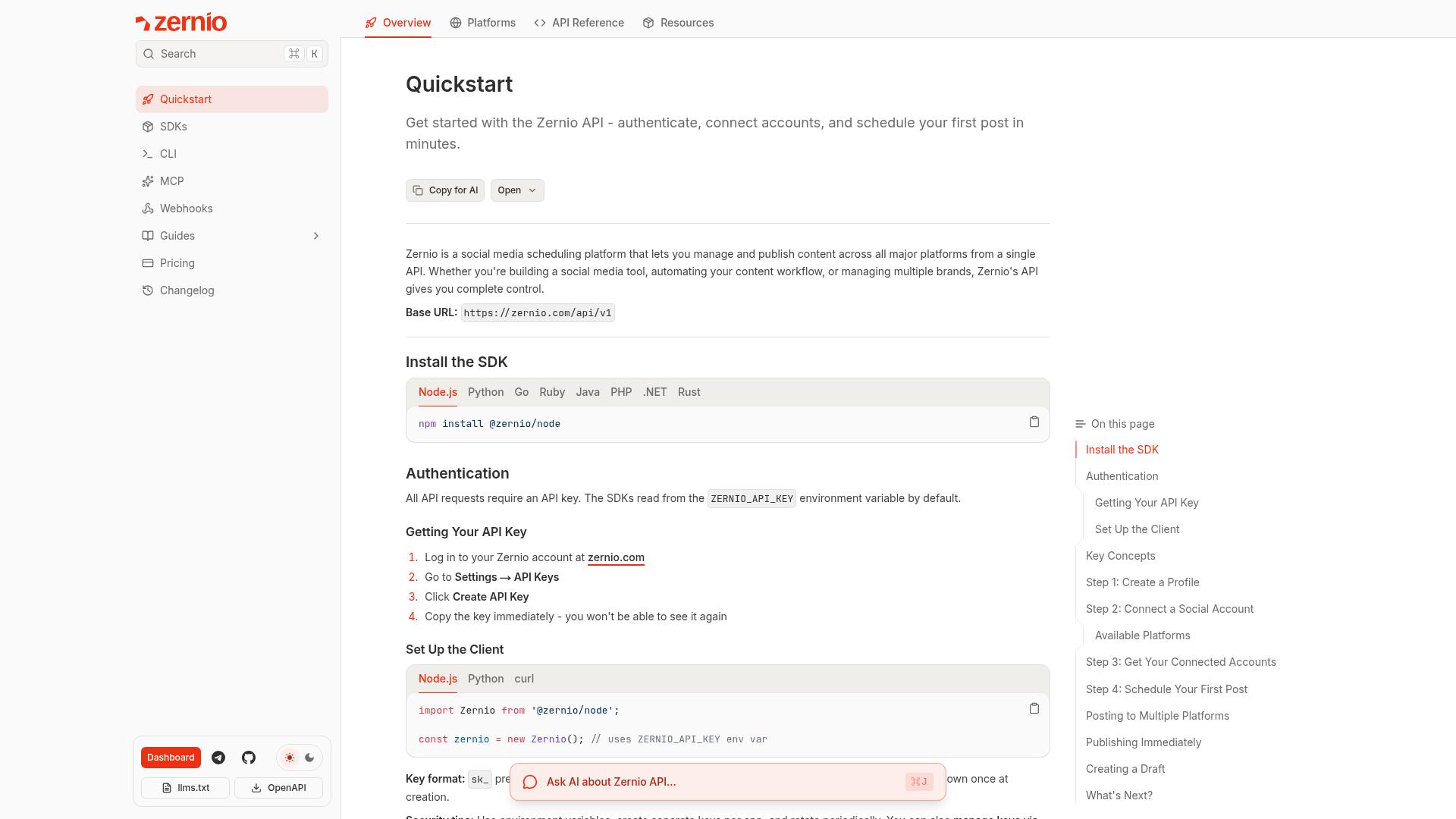Screen dimensions: 1456x819
Task: Jump to Getting Your API Key in outline
Action: pos(1147,503)
